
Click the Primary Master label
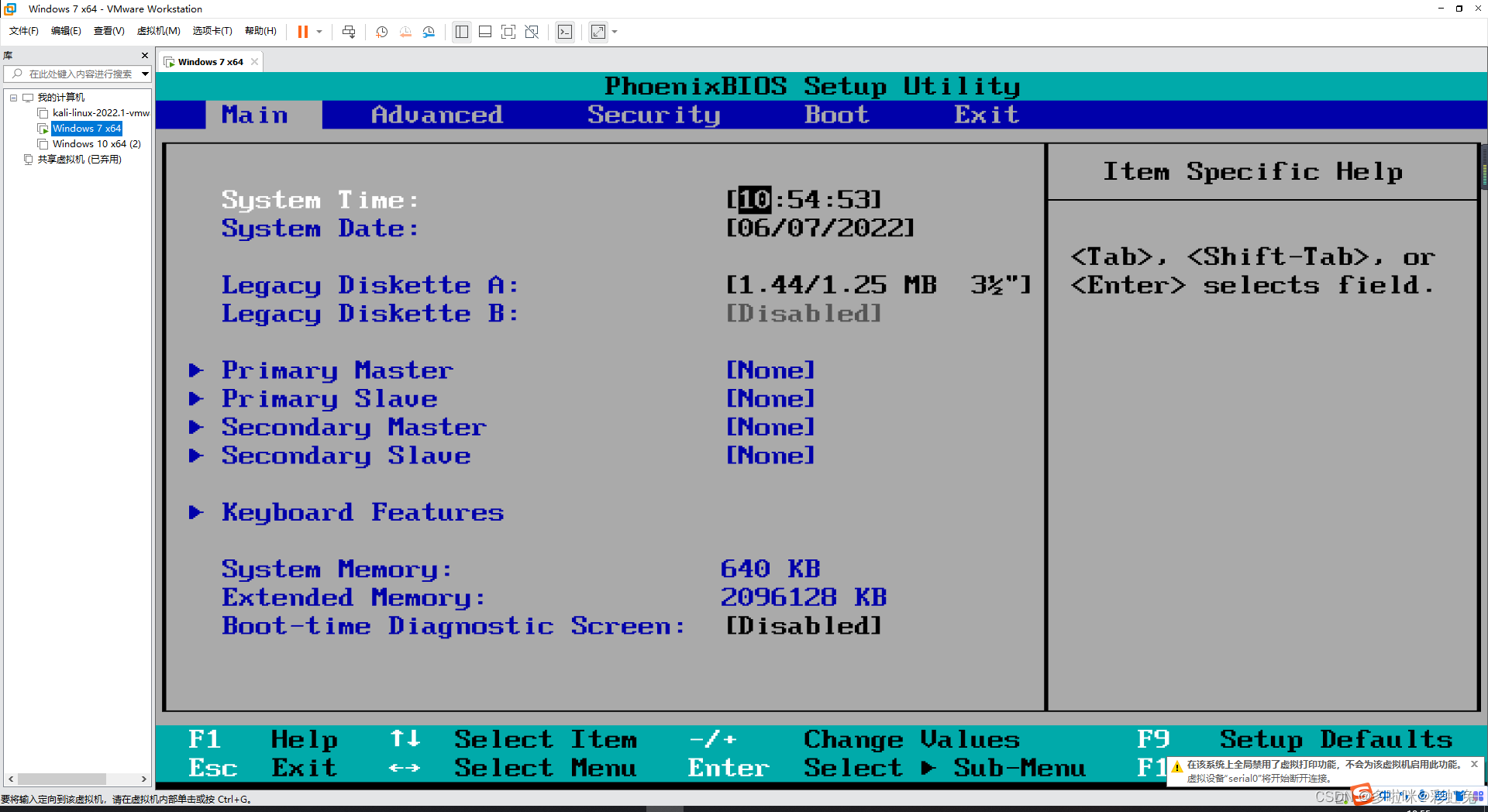(x=338, y=370)
